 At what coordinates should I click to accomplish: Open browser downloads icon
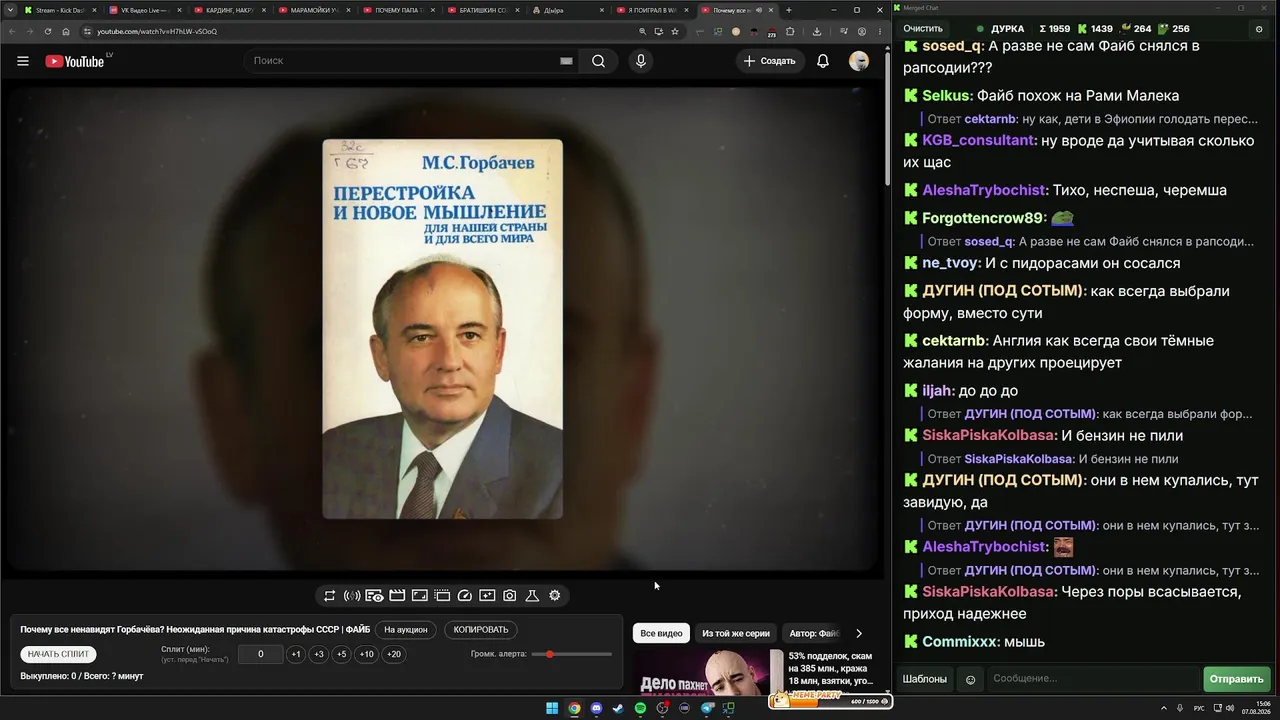click(x=817, y=31)
